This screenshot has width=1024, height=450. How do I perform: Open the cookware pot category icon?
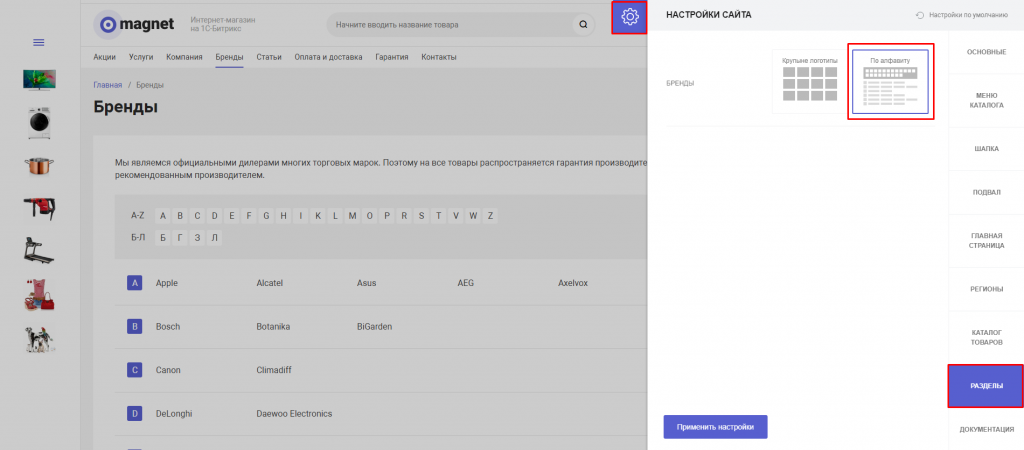click(39, 165)
